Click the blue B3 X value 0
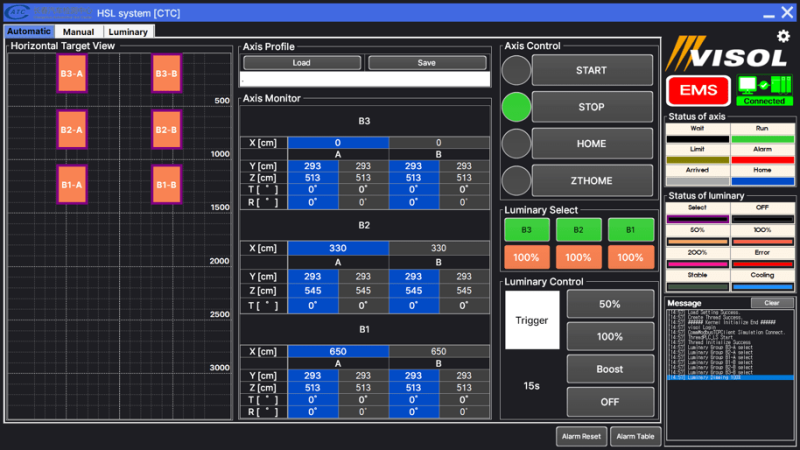Screen dimensions: 800x450 (338, 143)
